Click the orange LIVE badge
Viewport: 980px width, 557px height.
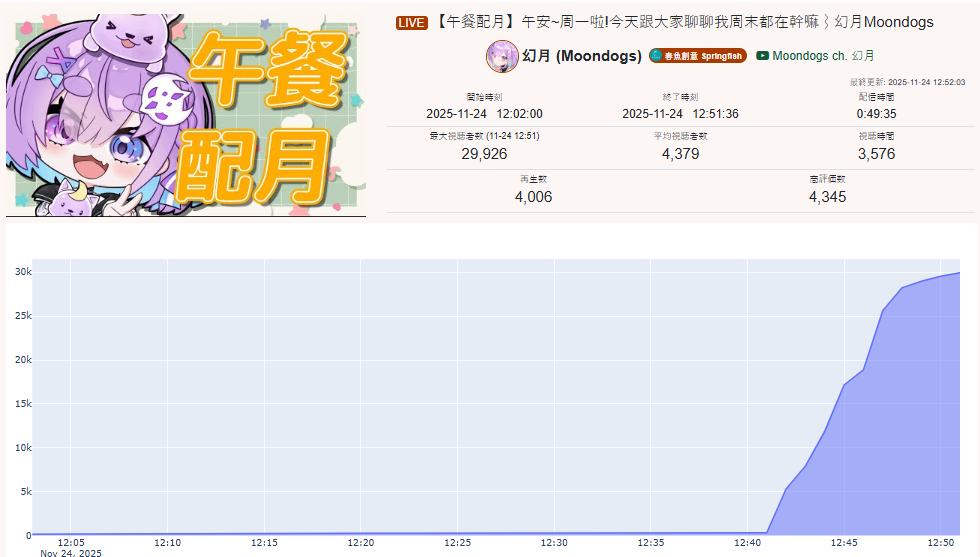tap(412, 23)
